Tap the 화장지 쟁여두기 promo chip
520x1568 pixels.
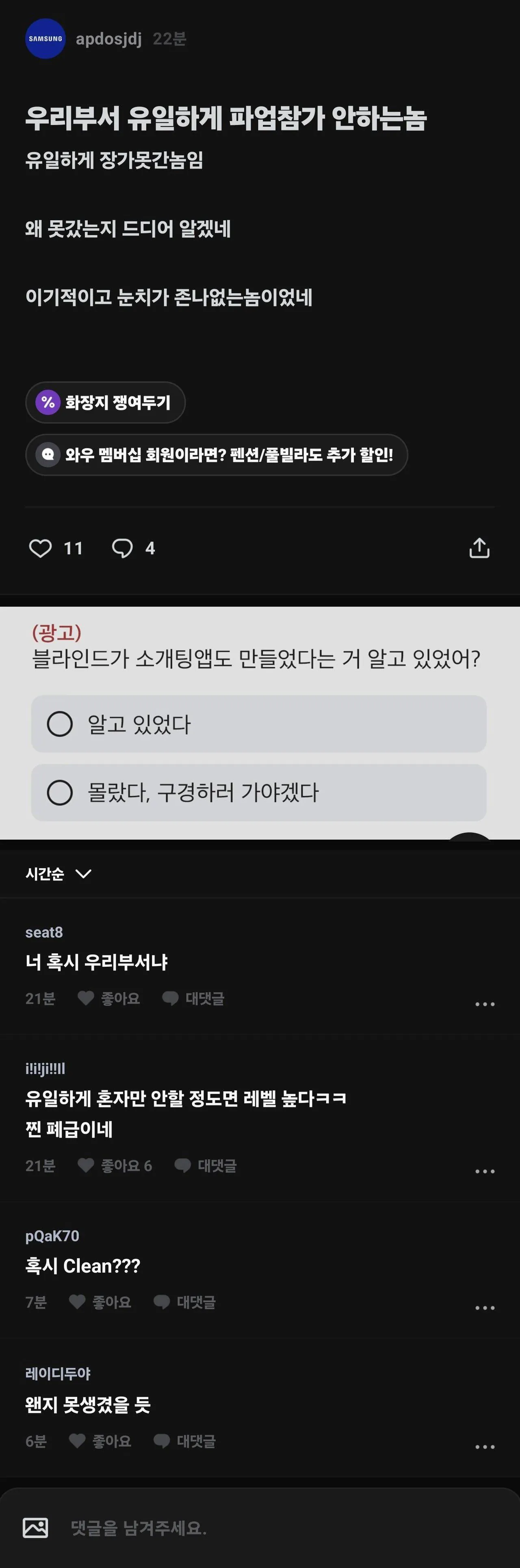pos(105,402)
